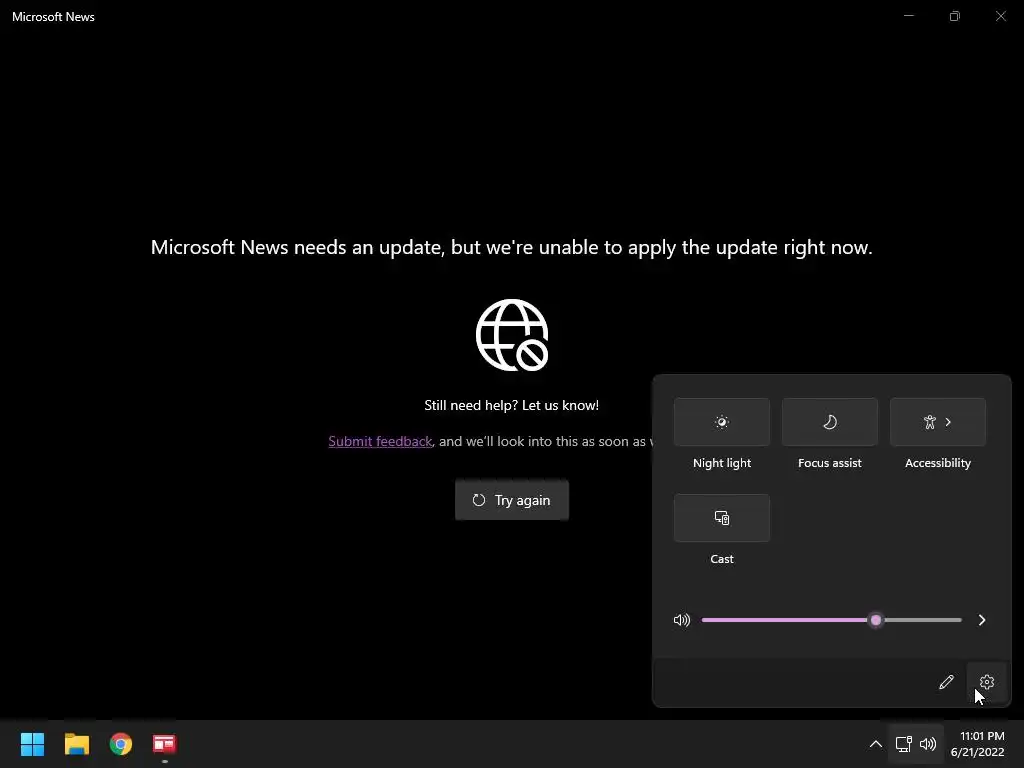
Task: Minimize the Microsoft News window
Action: pyautogui.click(x=909, y=16)
